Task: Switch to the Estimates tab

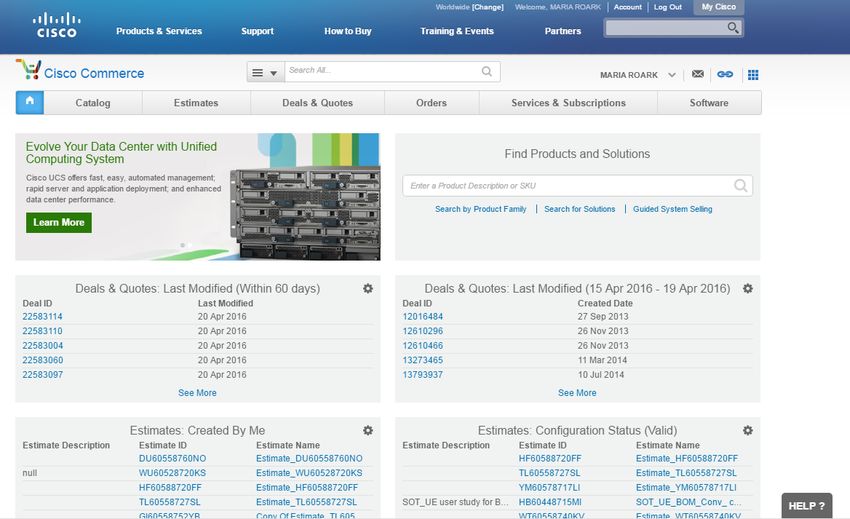Action: [196, 102]
